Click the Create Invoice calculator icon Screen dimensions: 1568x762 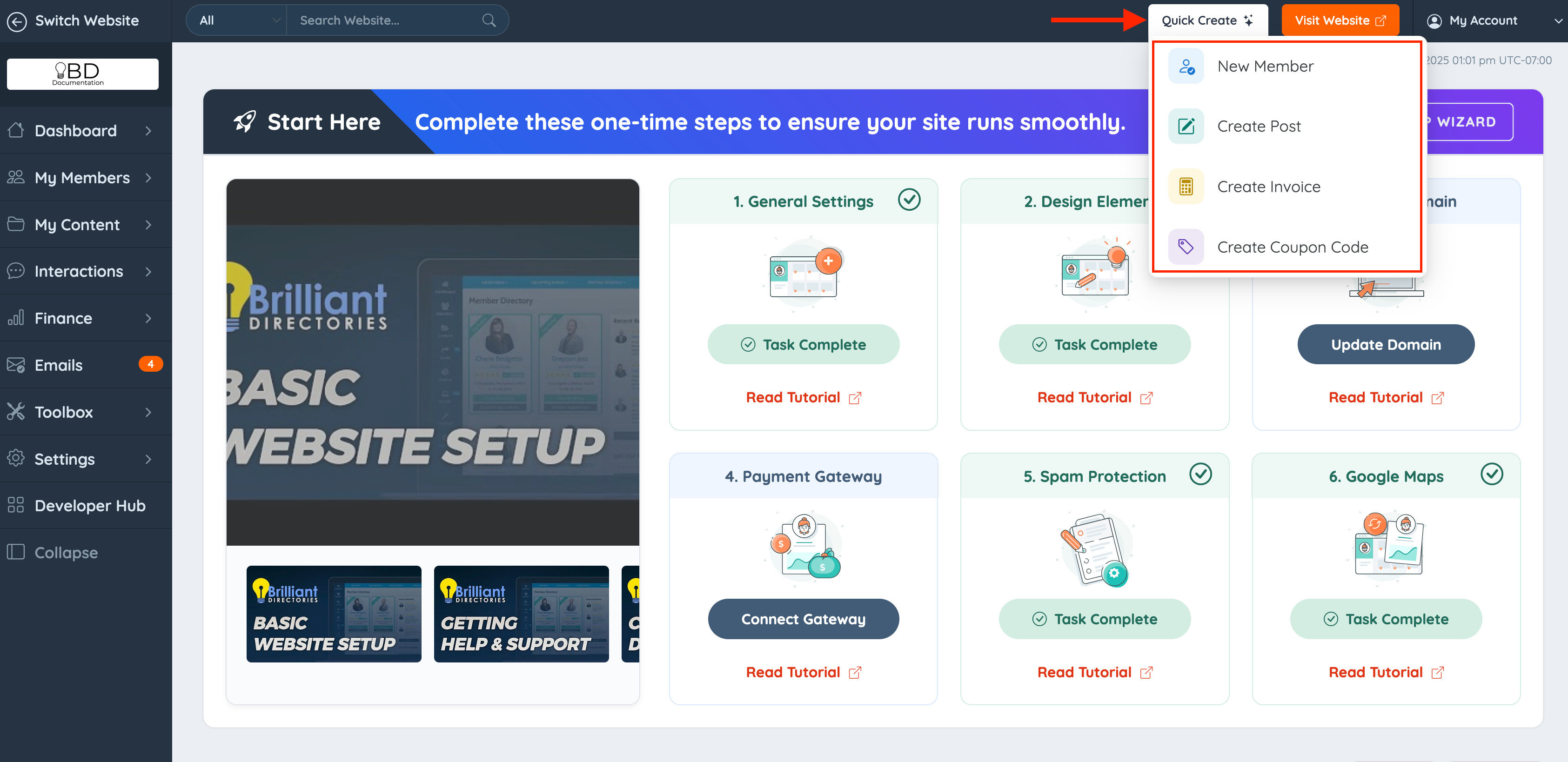(x=1186, y=186)
